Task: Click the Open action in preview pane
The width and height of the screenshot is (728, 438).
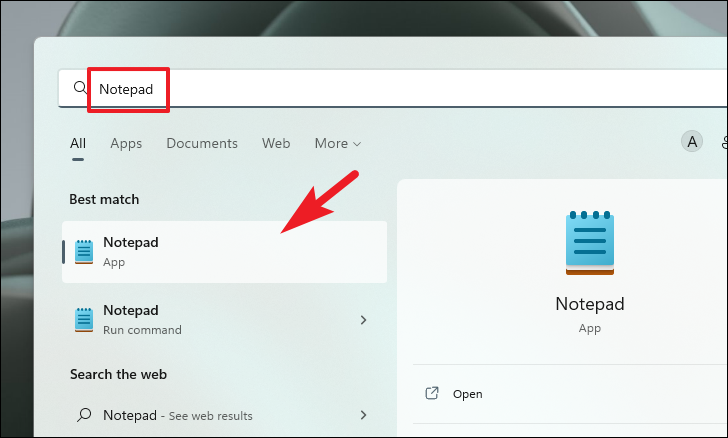Action: coord(570,394)
